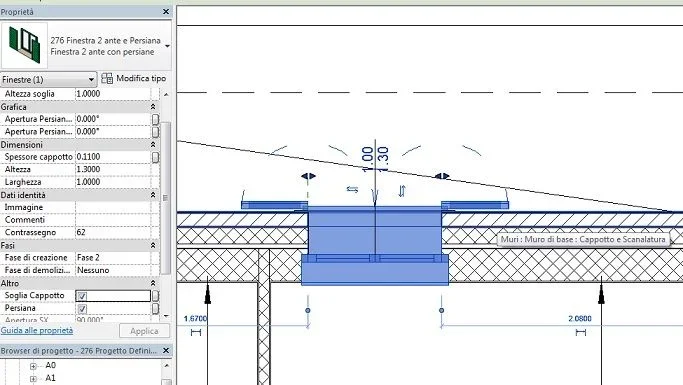Click the Modifica tipo edit type icon
This screenshot has height=385, width=683.
(x=107, y=78)
